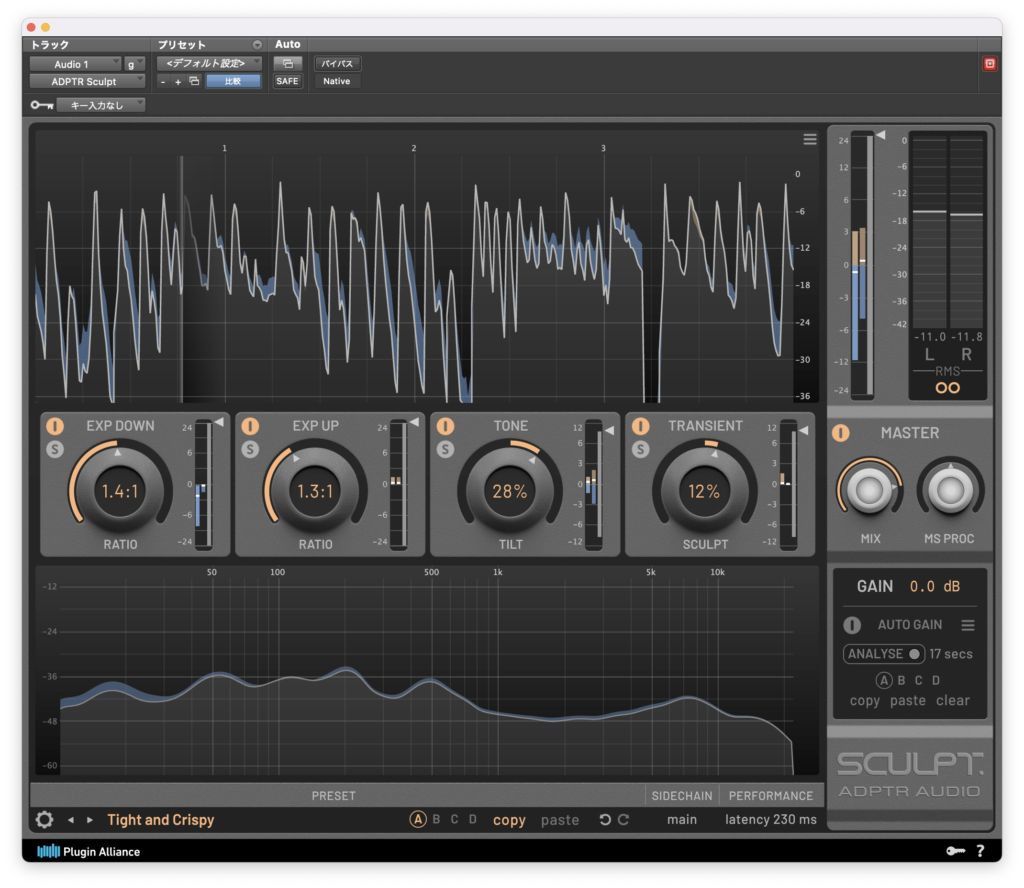Click the next preset plus button
The image size is (1024, 888).
[178, 82]
